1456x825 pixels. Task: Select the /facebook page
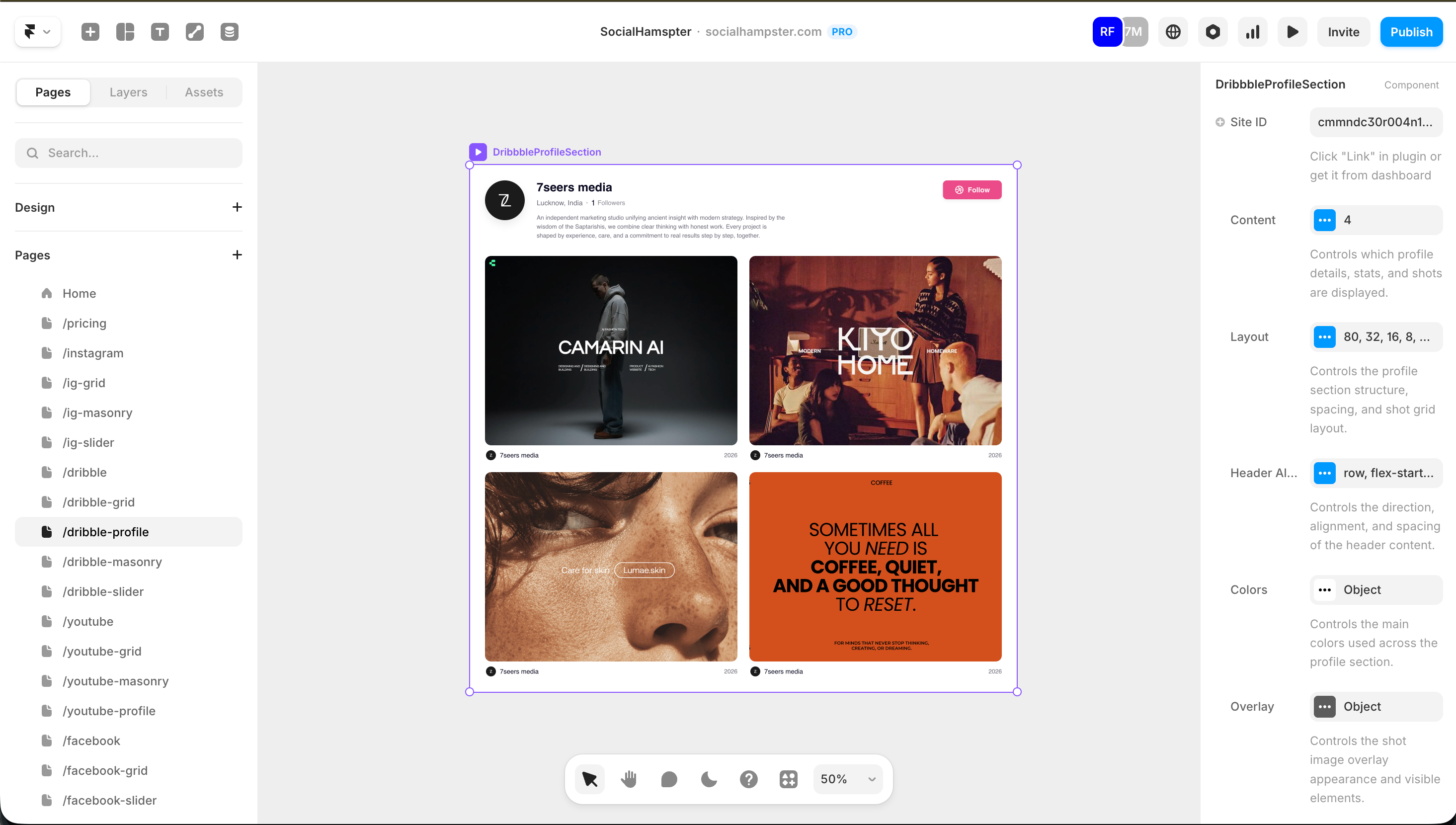(x=129, y=741)
